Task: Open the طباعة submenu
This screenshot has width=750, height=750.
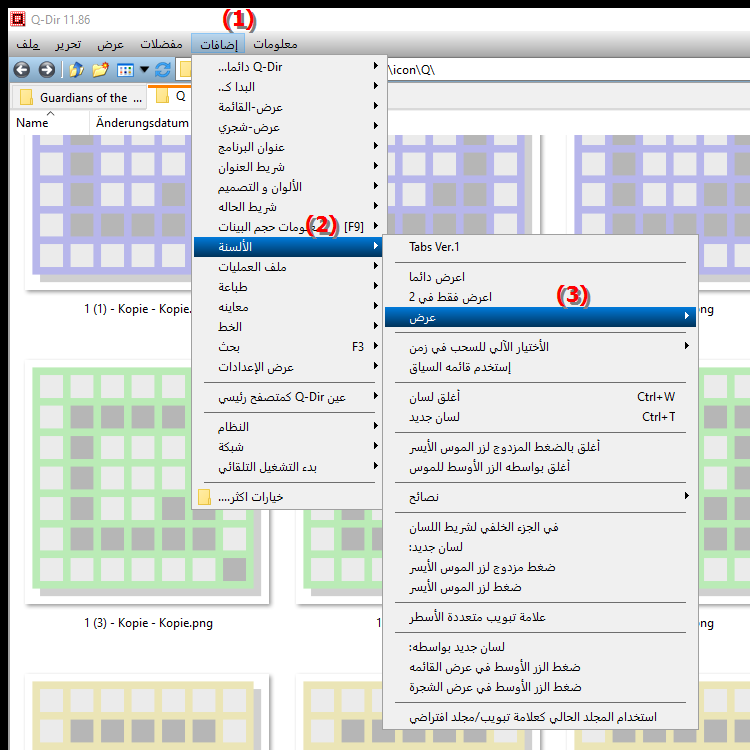Action: pos(288,287)
